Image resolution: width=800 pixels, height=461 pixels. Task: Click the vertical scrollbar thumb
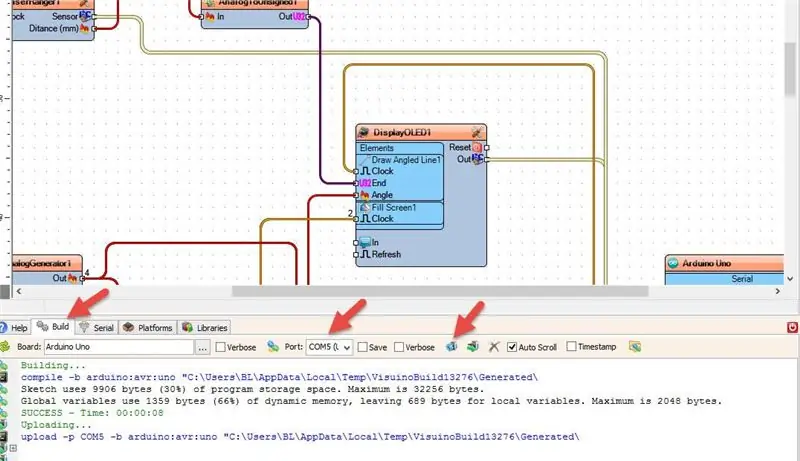[790, 69]
